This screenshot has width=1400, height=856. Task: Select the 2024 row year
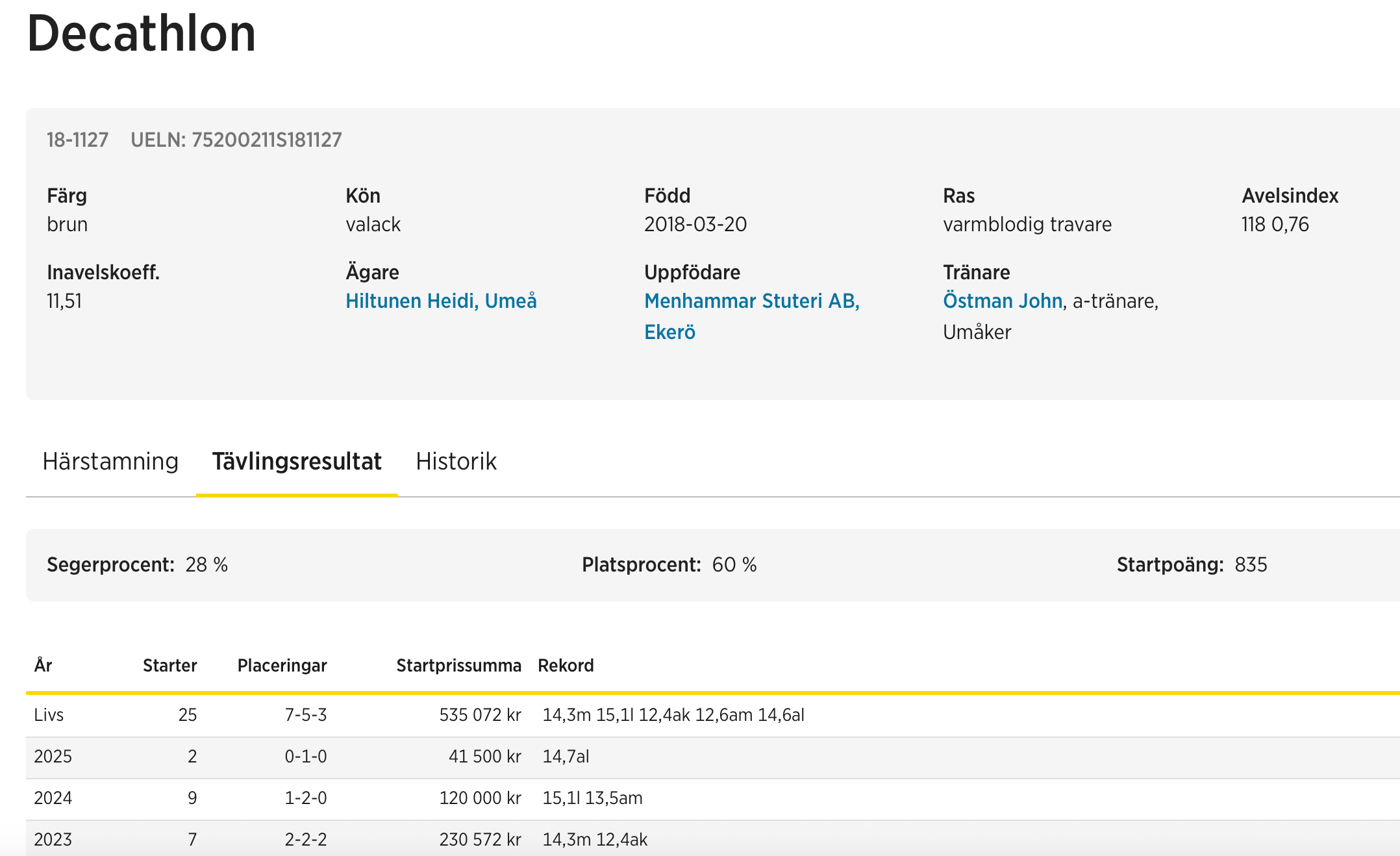tap(53, 798)
